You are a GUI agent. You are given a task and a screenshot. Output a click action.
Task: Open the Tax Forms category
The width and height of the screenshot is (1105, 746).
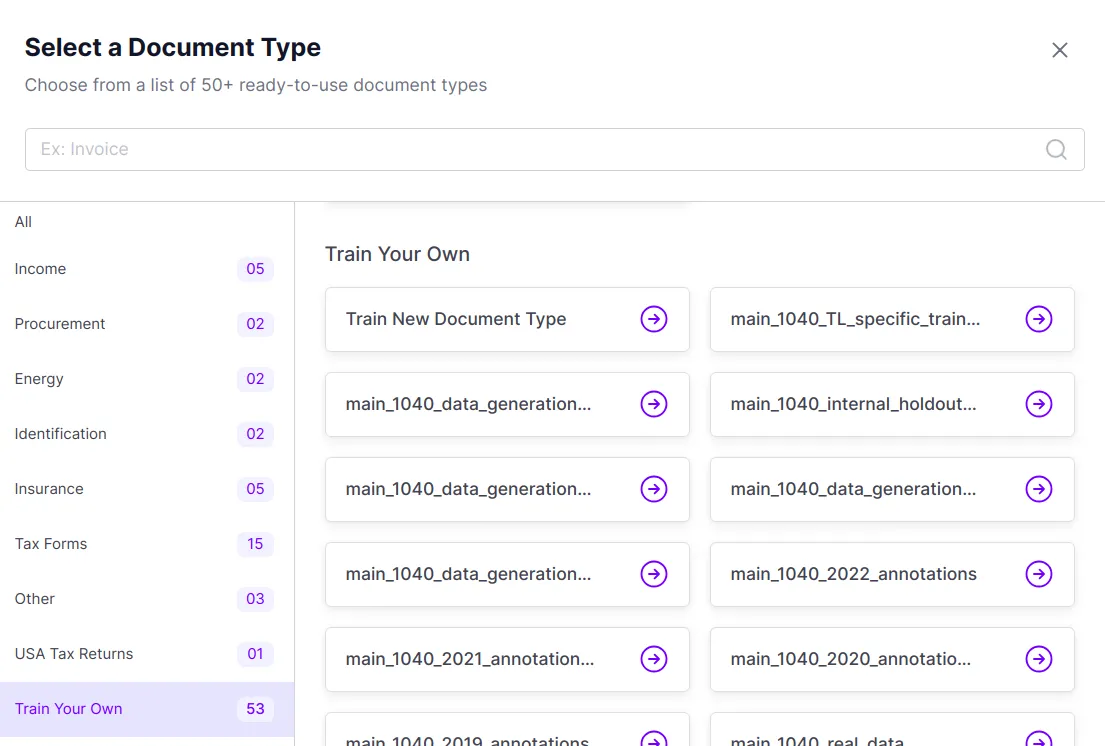click(x=147, y=544)
